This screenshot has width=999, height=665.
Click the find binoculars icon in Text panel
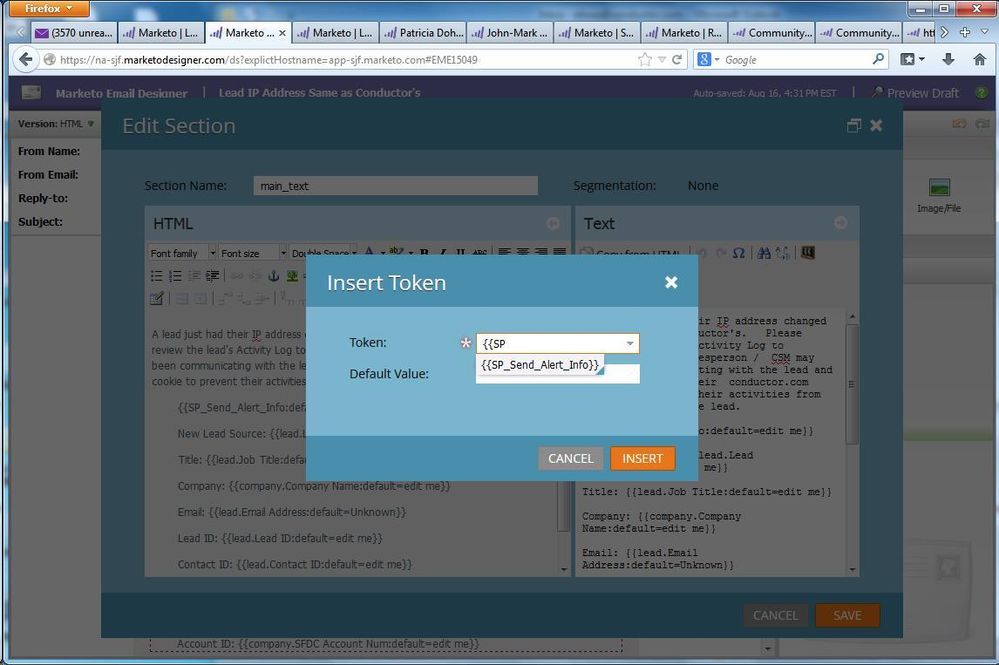[x=764, y=253]
